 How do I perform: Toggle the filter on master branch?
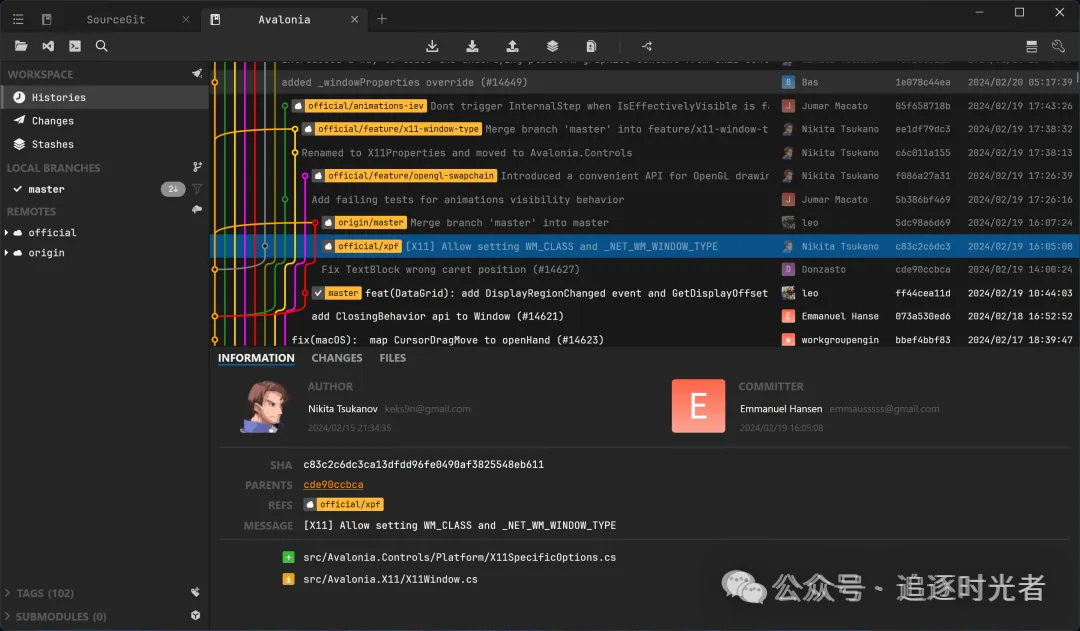[197, 189]
